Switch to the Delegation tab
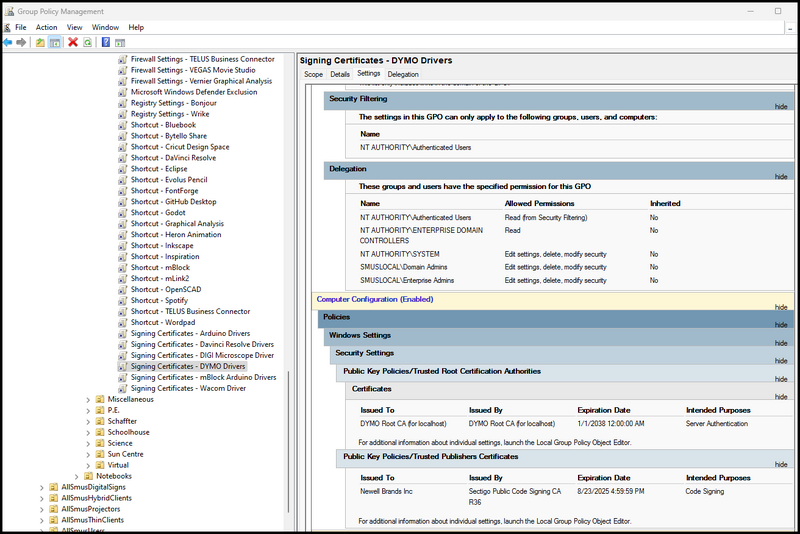This screenshot has width=800, height=534. 403,74
